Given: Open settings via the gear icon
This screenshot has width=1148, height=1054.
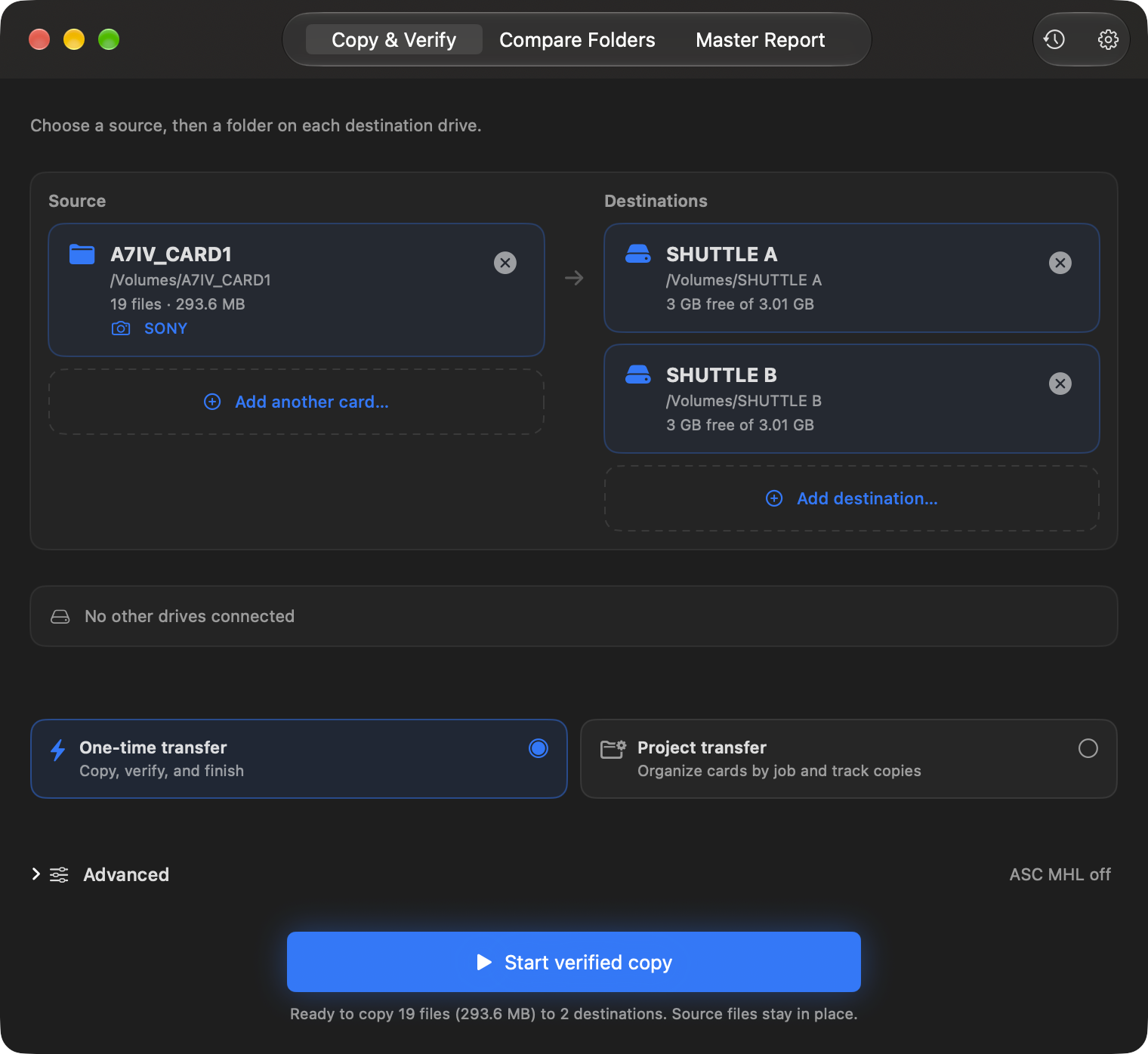Looking at the screenshot, I should (1108, 39).
